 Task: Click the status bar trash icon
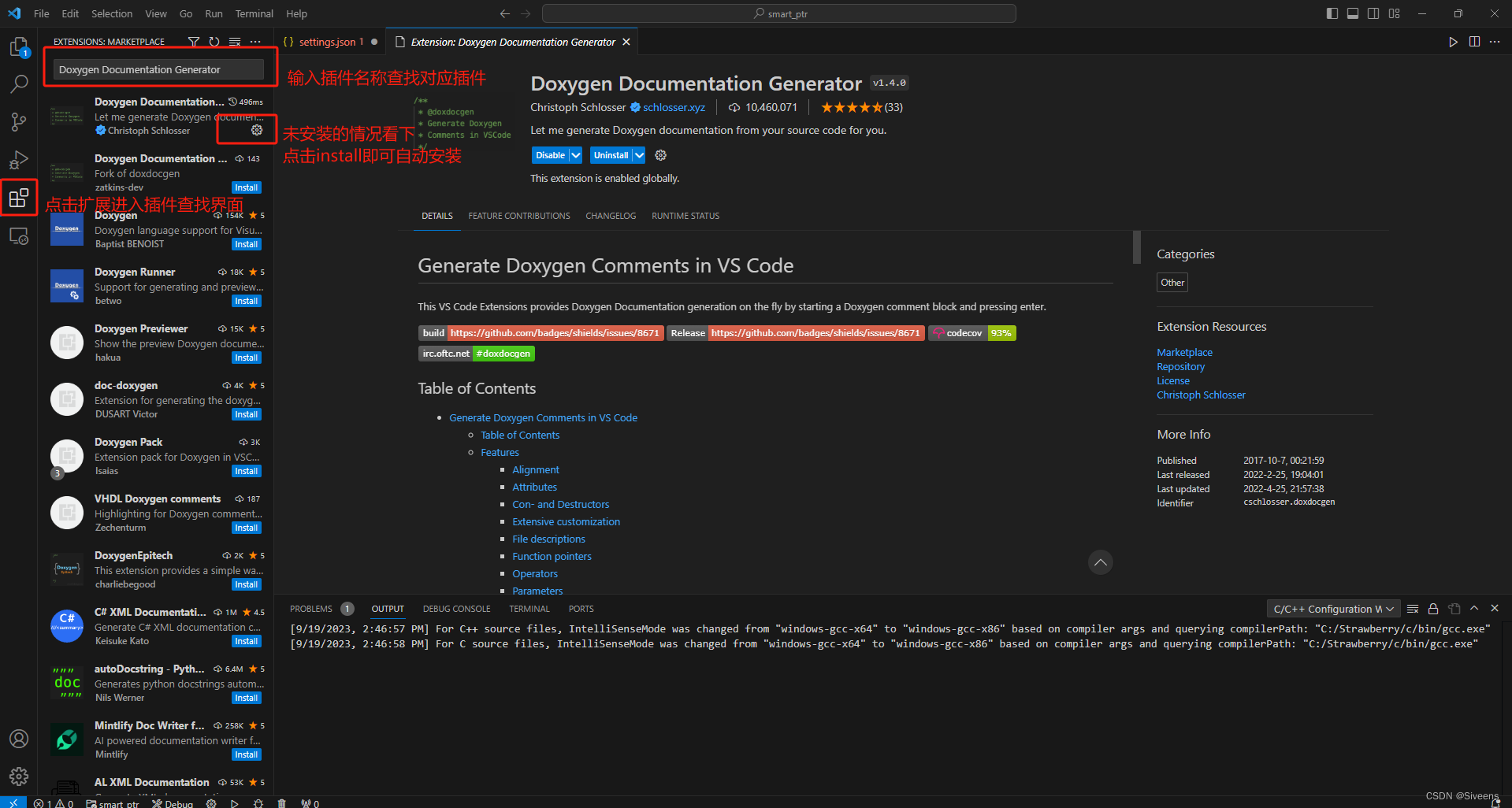282,803
